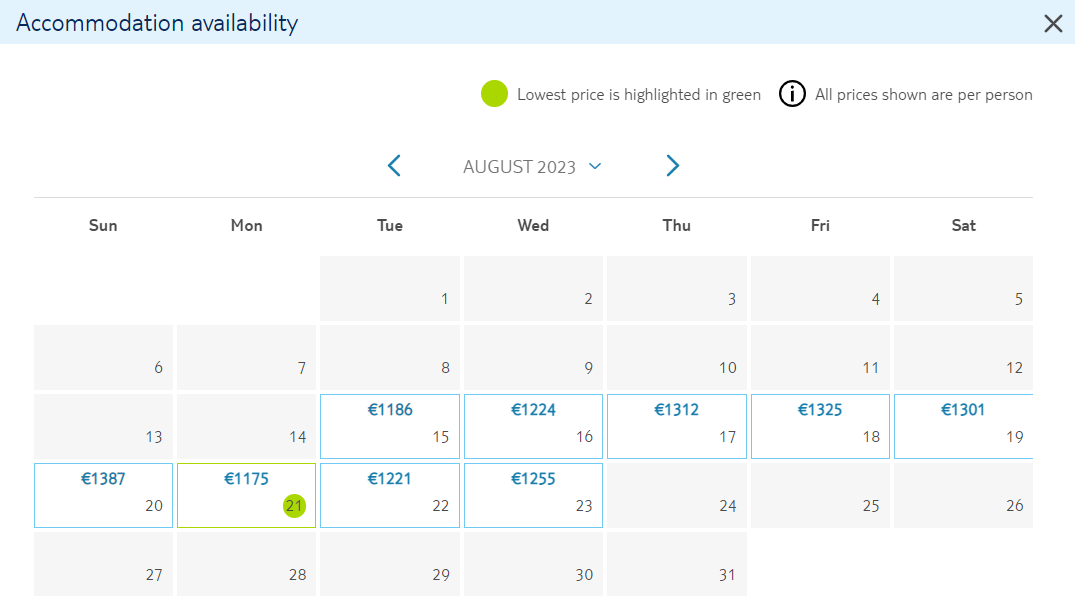Click the Sun column header
The height and width of the screenshot is (615, 1075).
(x=103, y=226)
